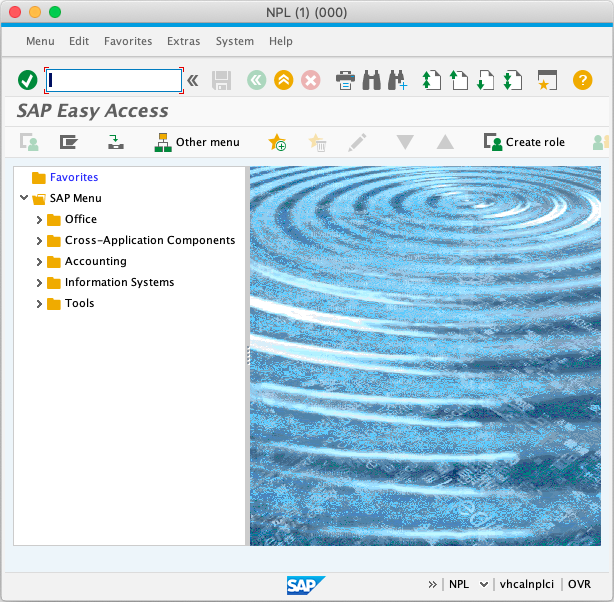Click the Find Next binoculars-plus icon
The image size is (614, 602).
point(397,80)
